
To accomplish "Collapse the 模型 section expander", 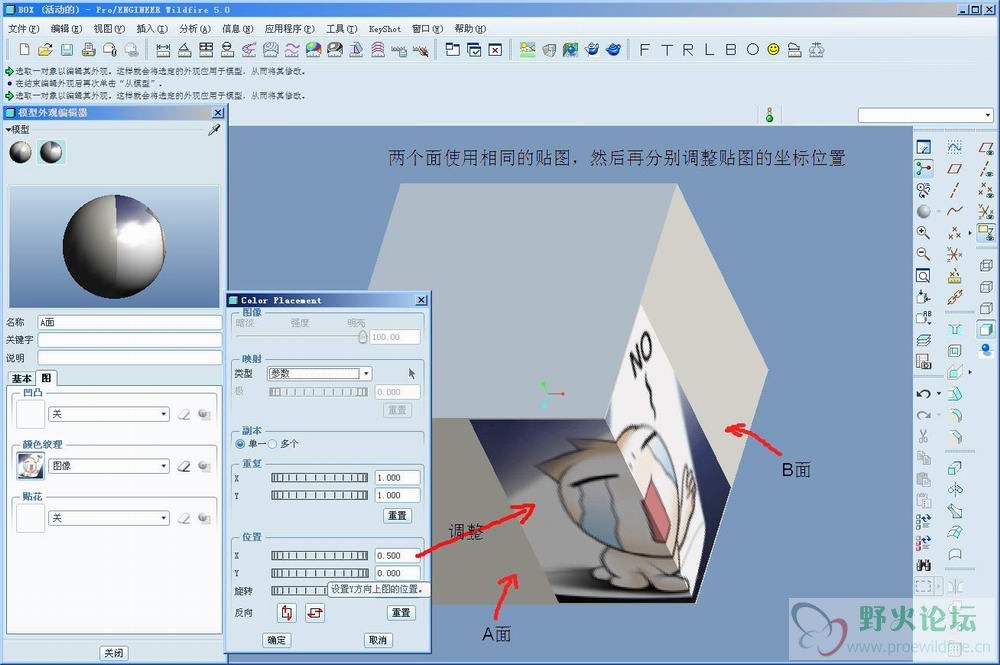I will [x=8, y=129].
